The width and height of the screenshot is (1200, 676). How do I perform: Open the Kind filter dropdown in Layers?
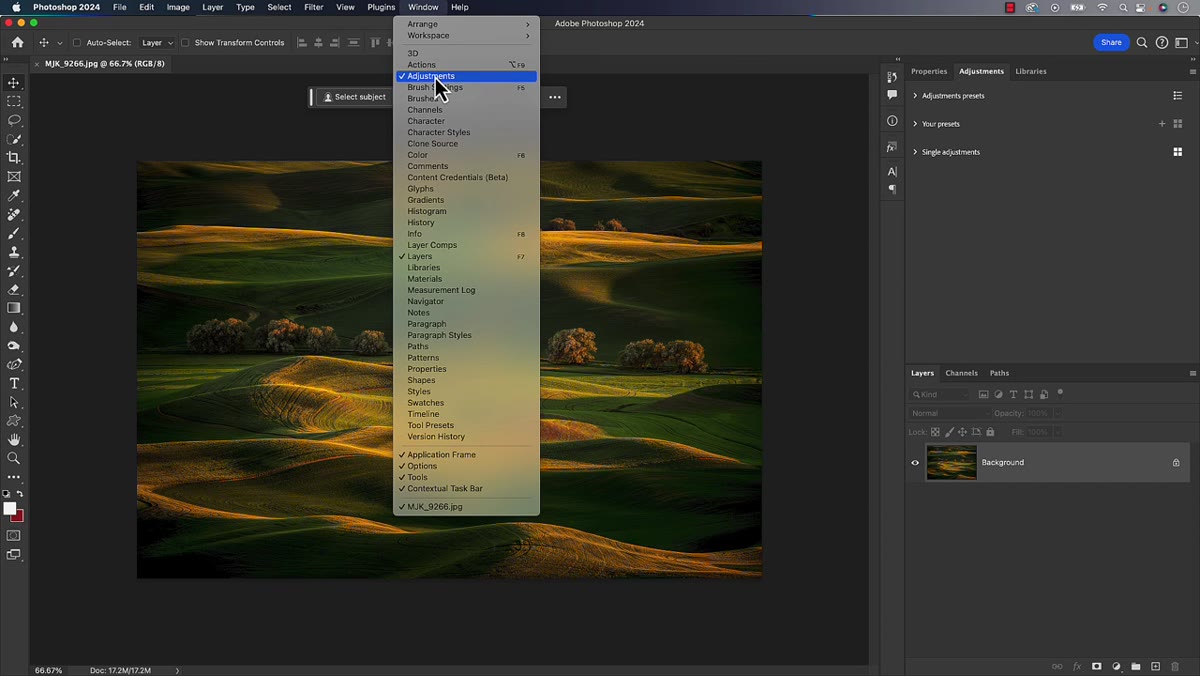(x=940, y=395)
